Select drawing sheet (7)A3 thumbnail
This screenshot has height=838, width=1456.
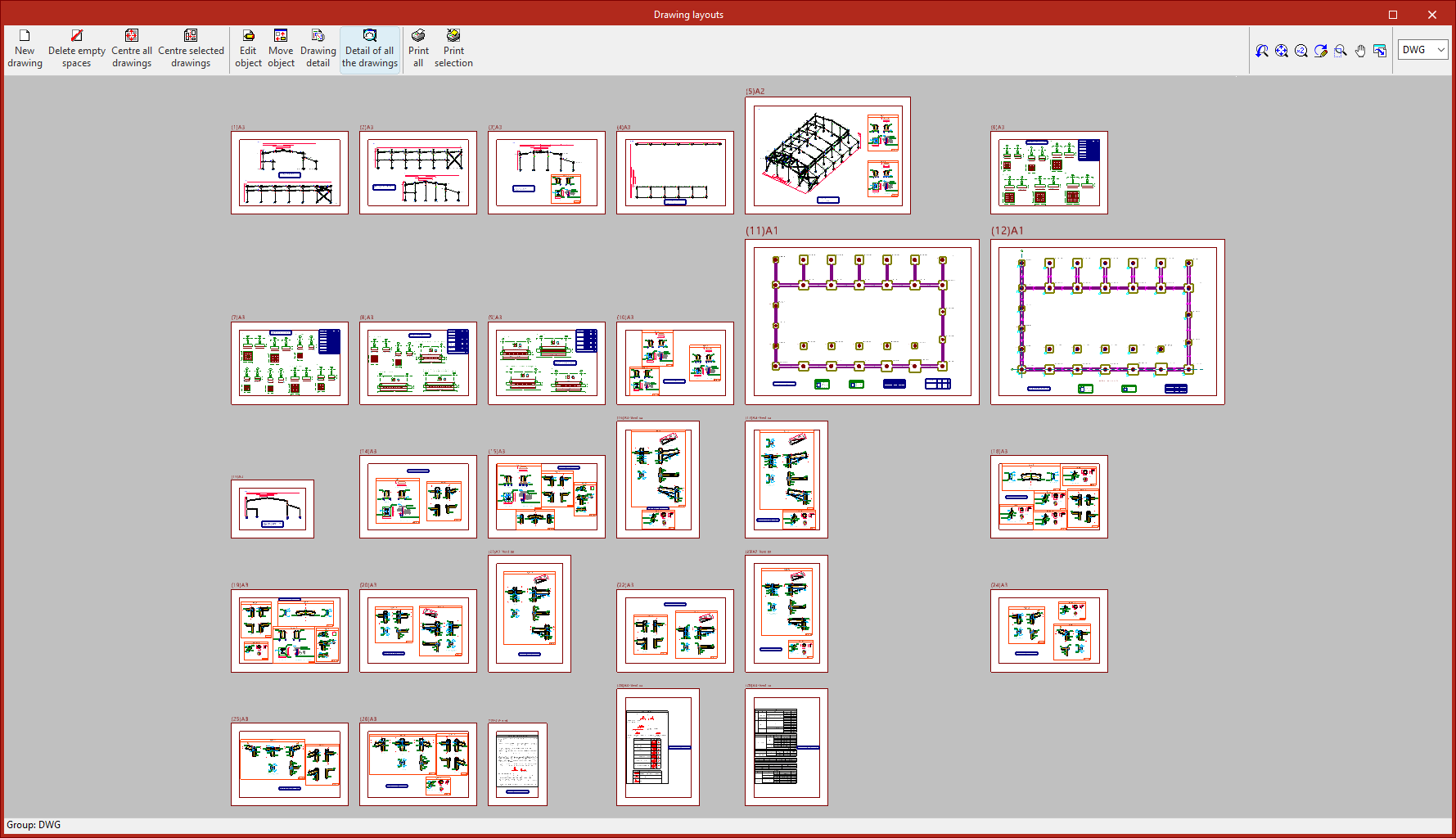tap(290, 363)
